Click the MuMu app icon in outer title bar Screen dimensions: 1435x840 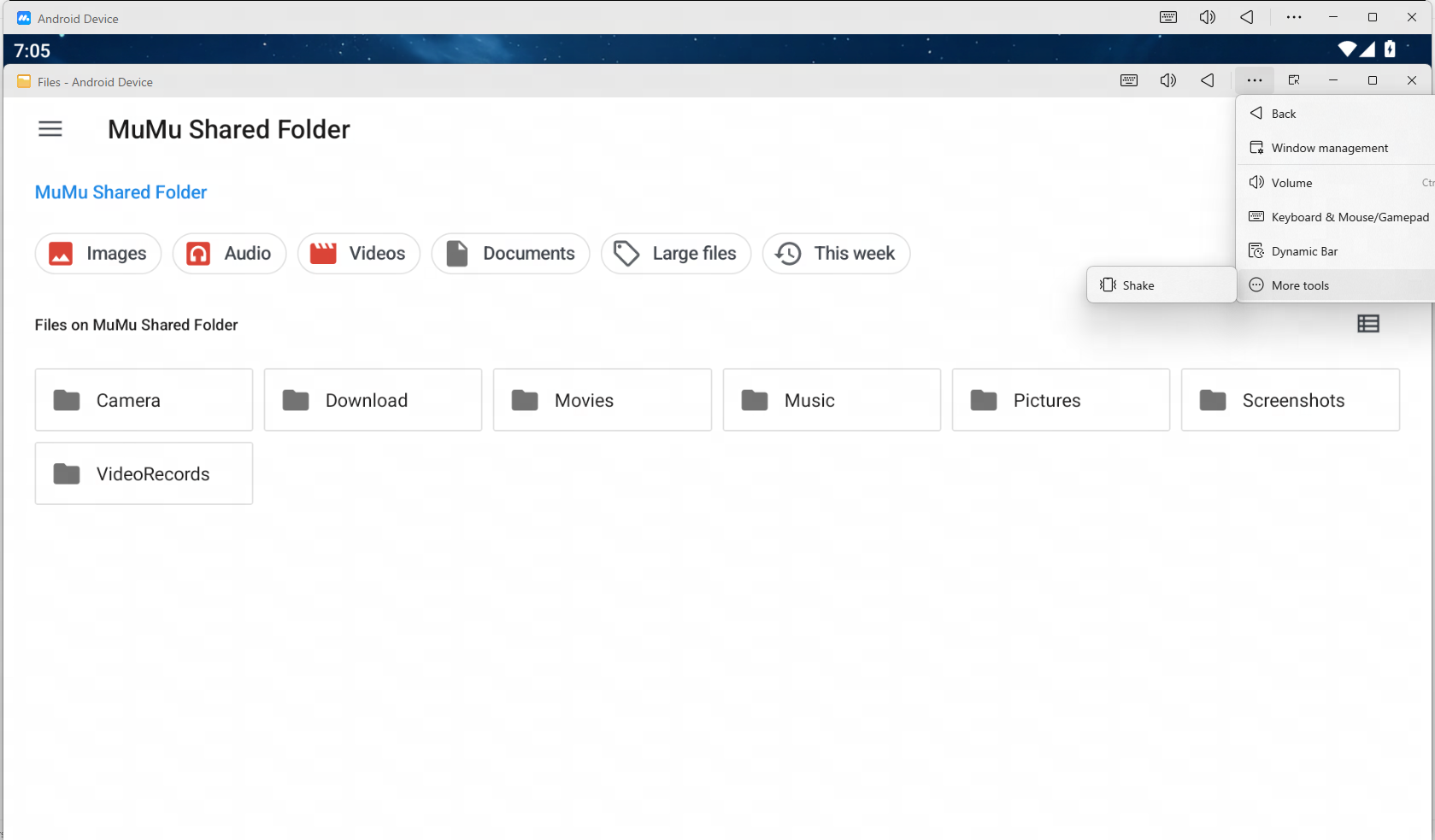point(24,18)
